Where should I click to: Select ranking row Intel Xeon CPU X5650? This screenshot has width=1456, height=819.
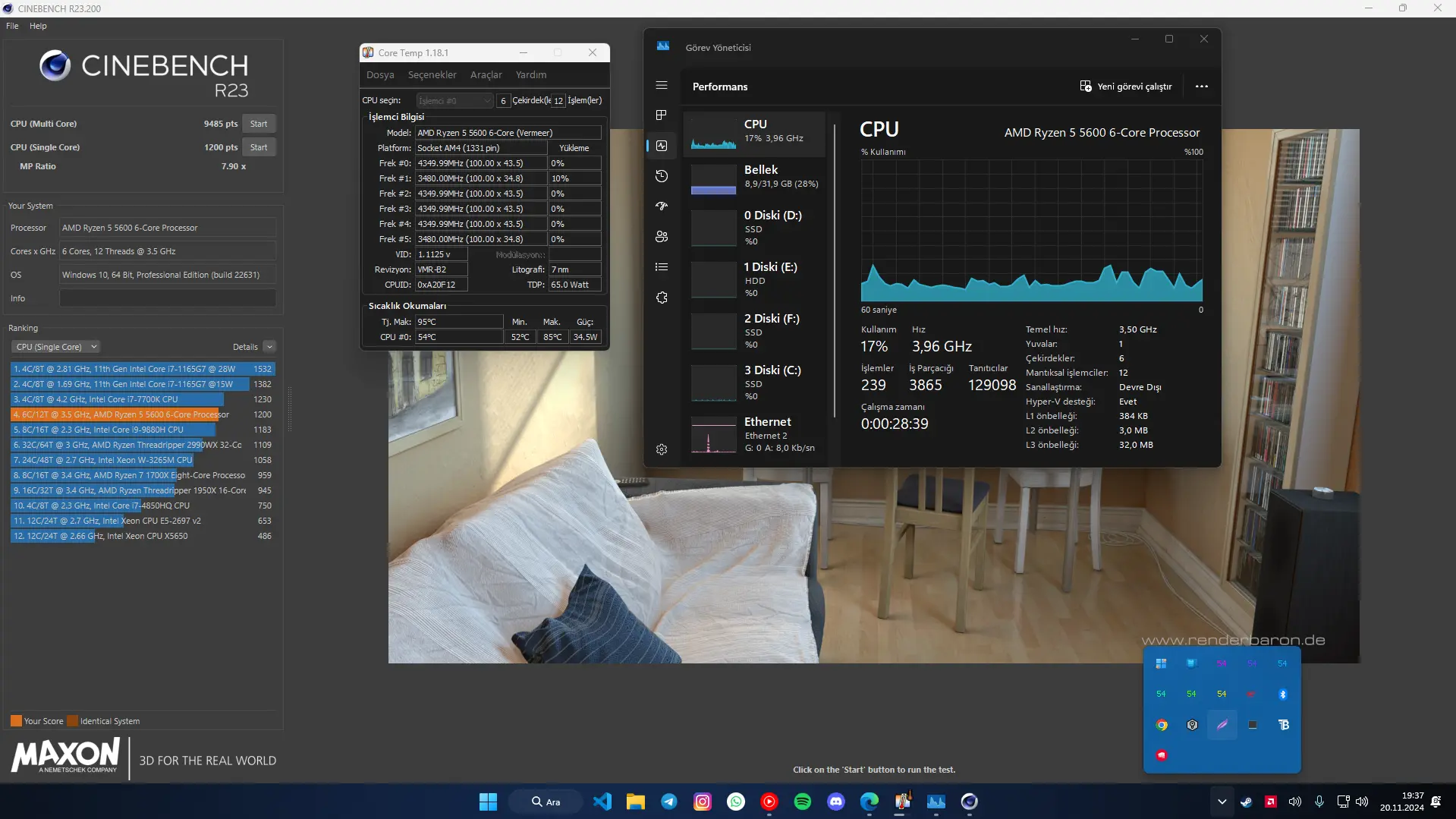tap(142, 536)
